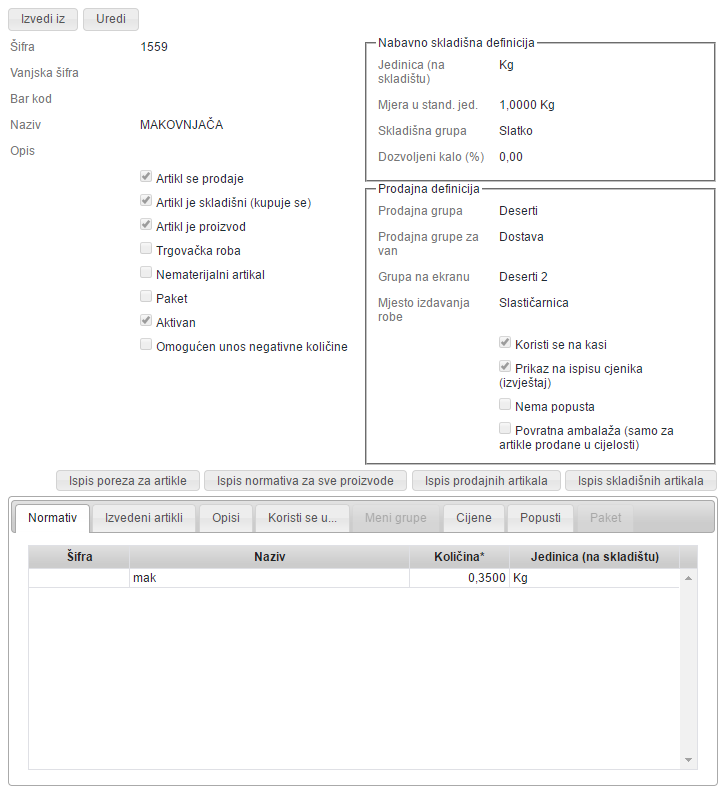
Task: Click 'Ispis prodajnih artikala' button
Action: pos(486,481)
